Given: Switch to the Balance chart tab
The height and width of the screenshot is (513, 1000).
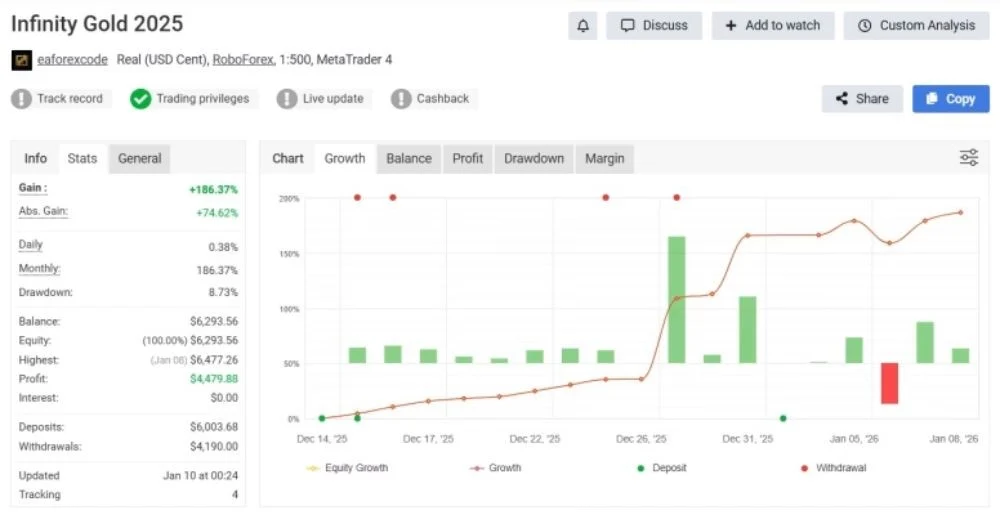Looking at the screenshot, I should 409,159.
